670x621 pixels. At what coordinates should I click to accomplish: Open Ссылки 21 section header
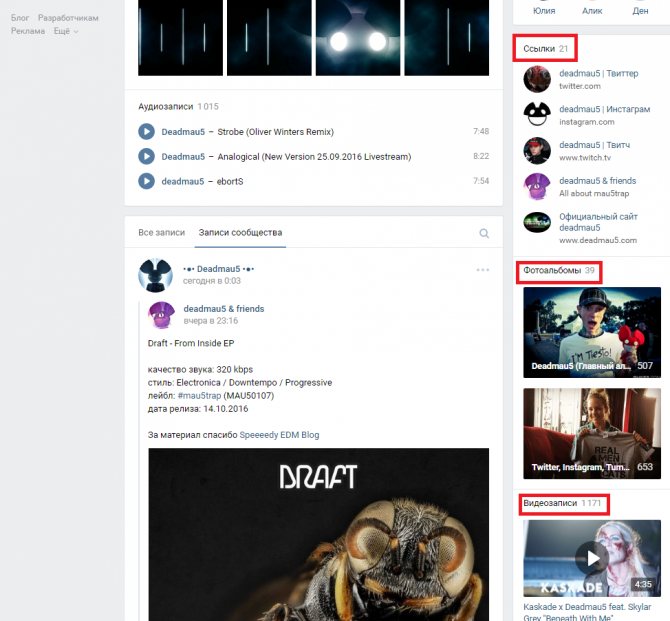click(546, 49)
